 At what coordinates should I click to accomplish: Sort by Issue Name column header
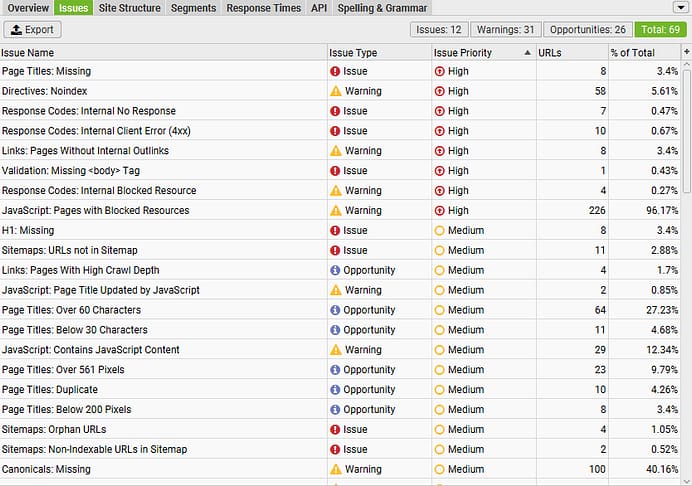pos(163,53)
